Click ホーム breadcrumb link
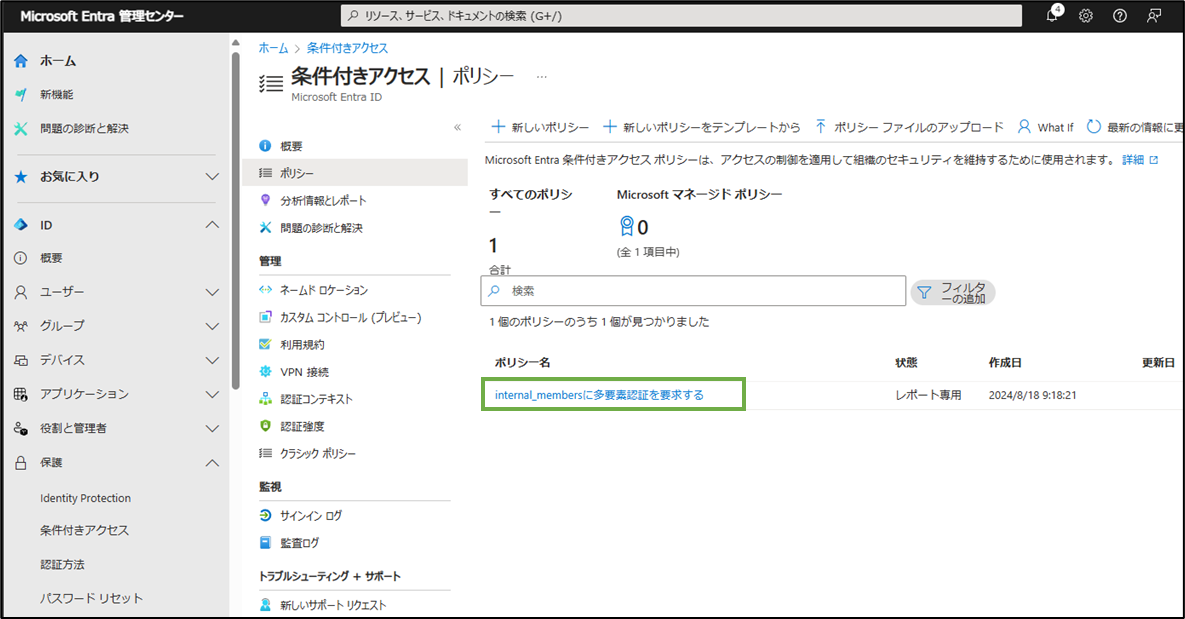Viewport: 1185px width, 619px height. point(273,48)
